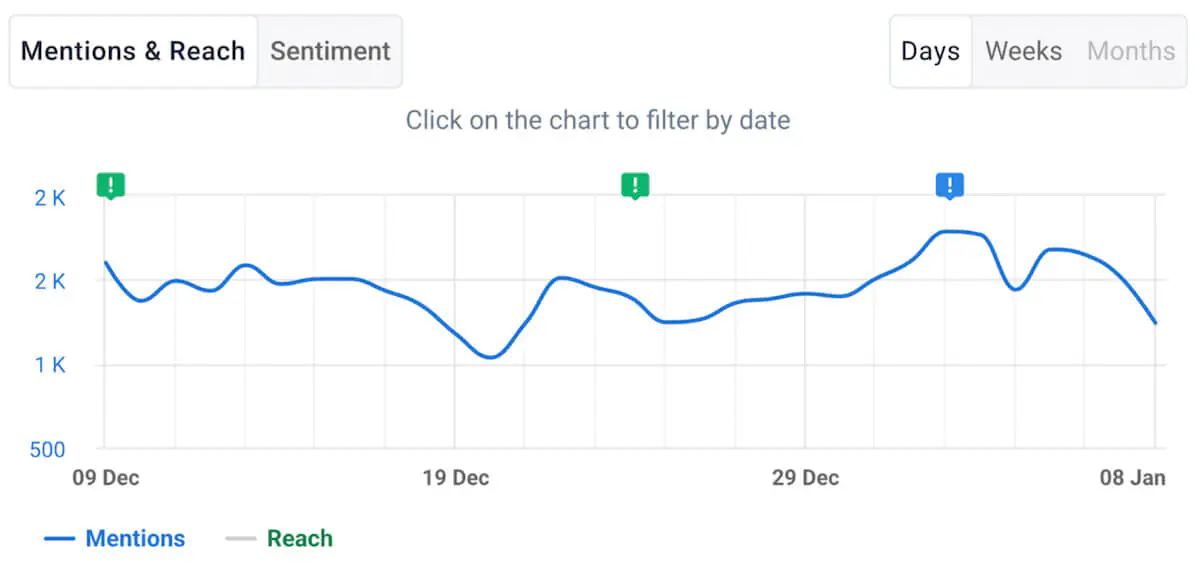The width and height of the screenshot is (1200, 569).
Task: Click the 29 Dec axis label
Action: 805,478
